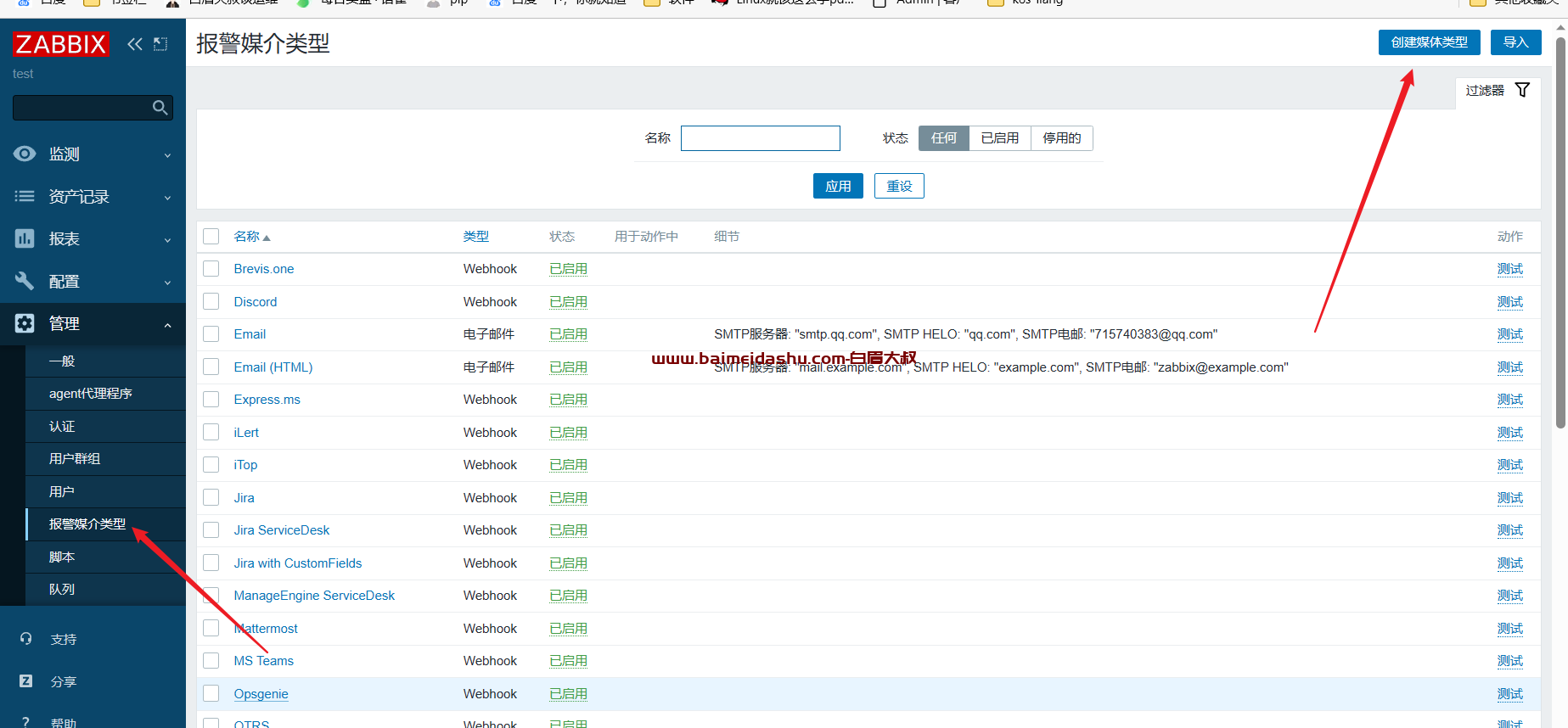The image size is (1568, 728).
Task: Select the Email row checkbox
Action: click(x=211, y=334)
